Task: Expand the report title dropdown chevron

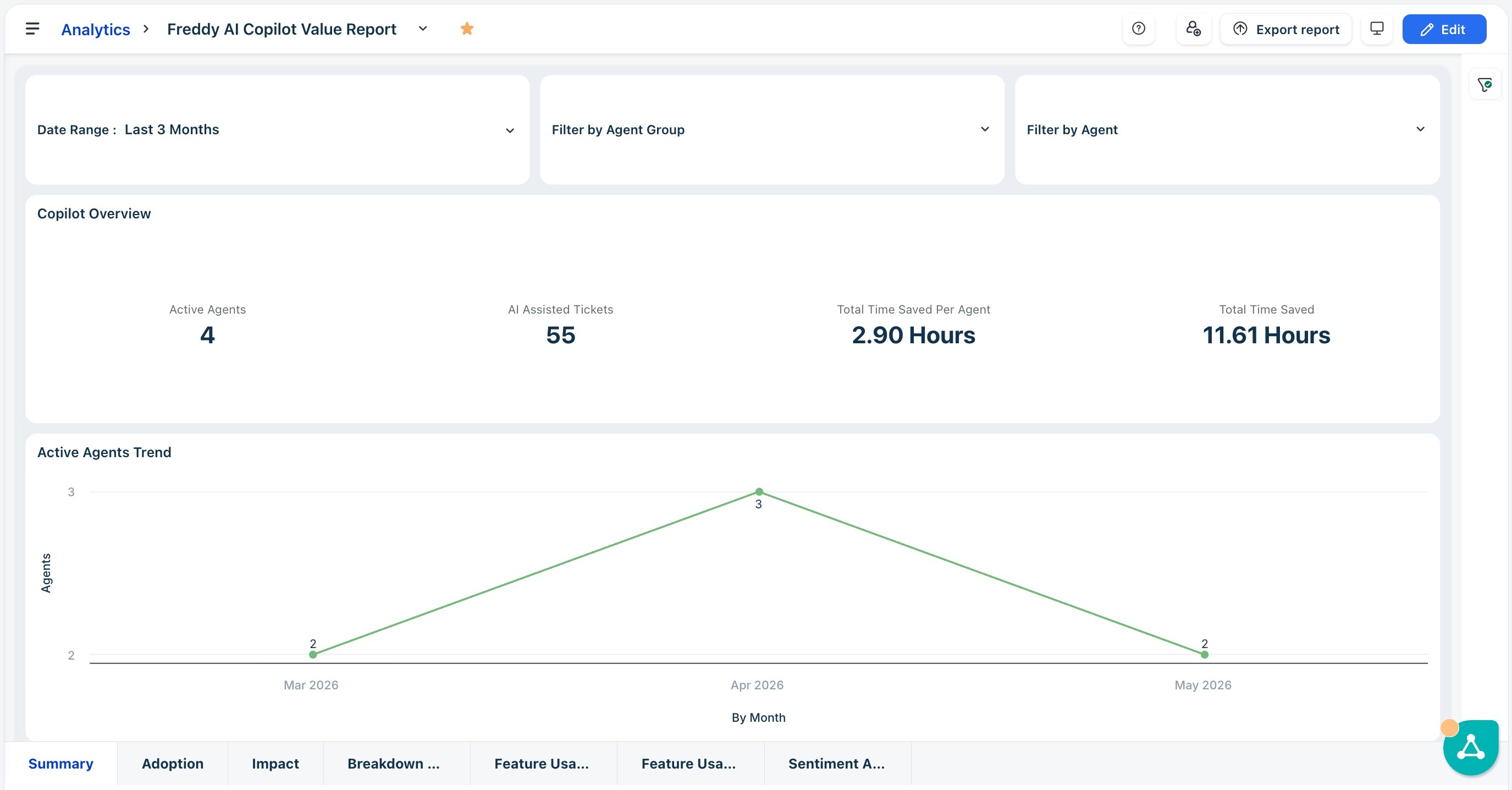Action: [x=423, y=28]
